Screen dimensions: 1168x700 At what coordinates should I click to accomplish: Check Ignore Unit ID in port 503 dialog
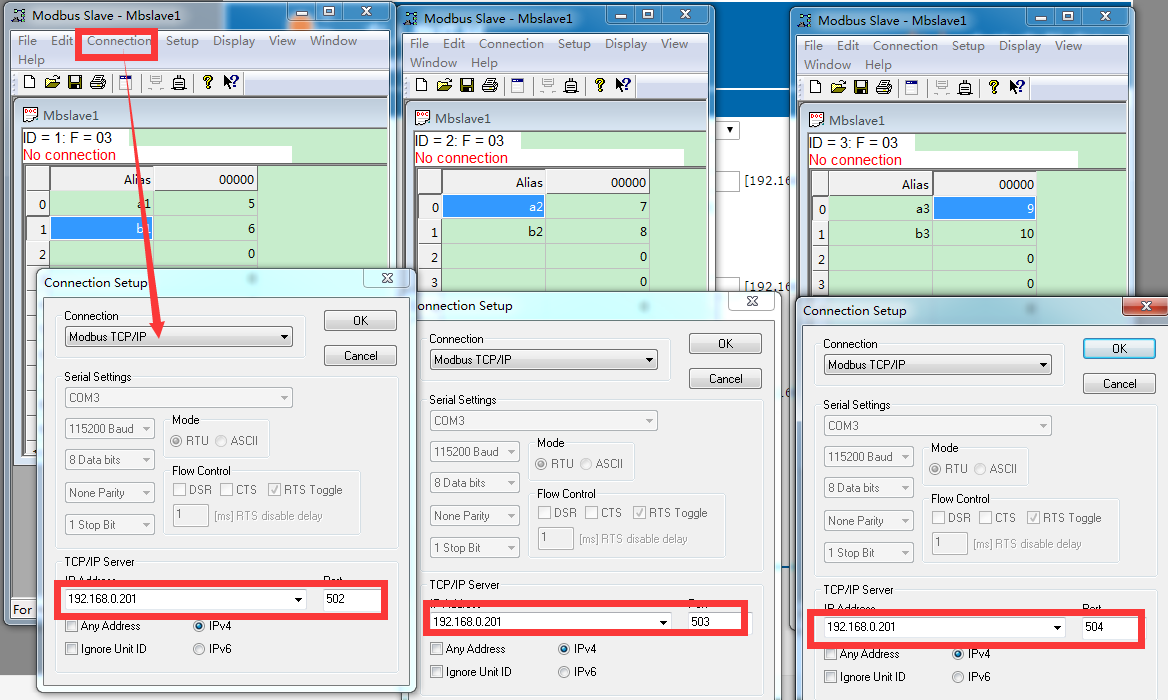click(437, 672)
